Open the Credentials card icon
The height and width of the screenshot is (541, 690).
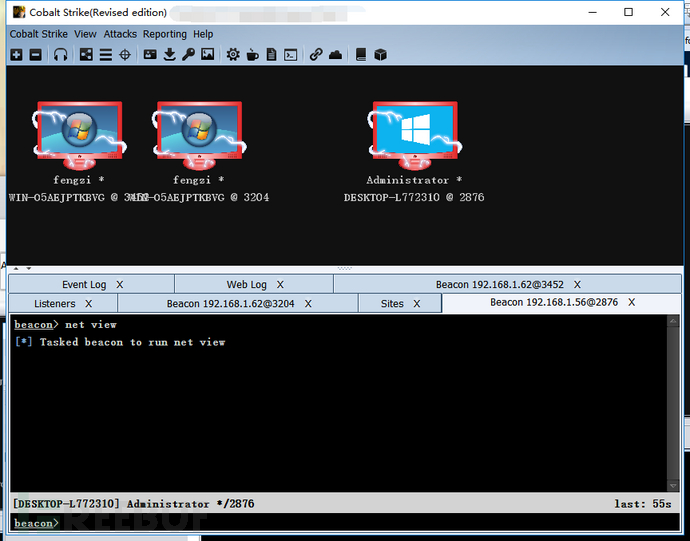[x=150, y=55]
